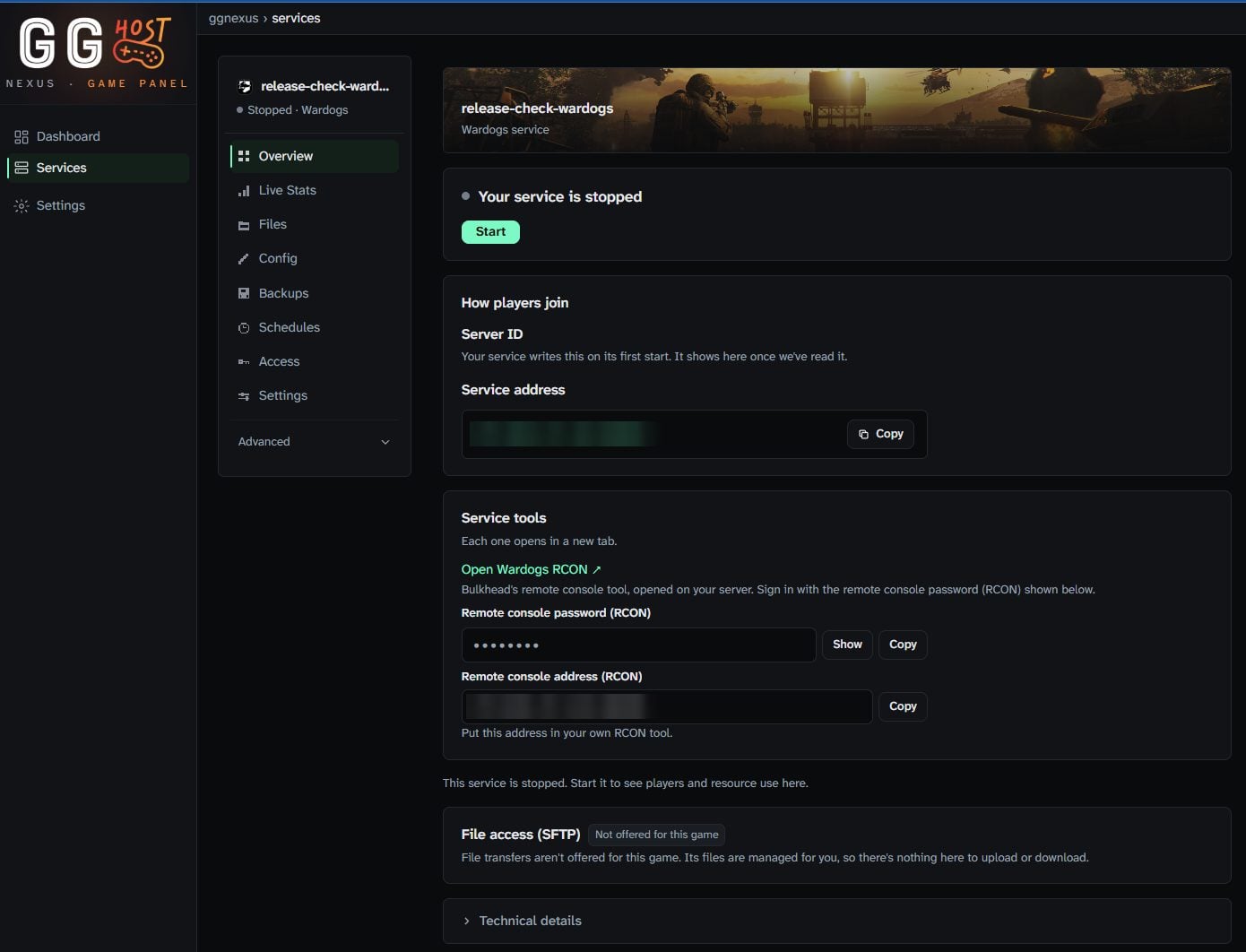Open the Backups tab

314,293
